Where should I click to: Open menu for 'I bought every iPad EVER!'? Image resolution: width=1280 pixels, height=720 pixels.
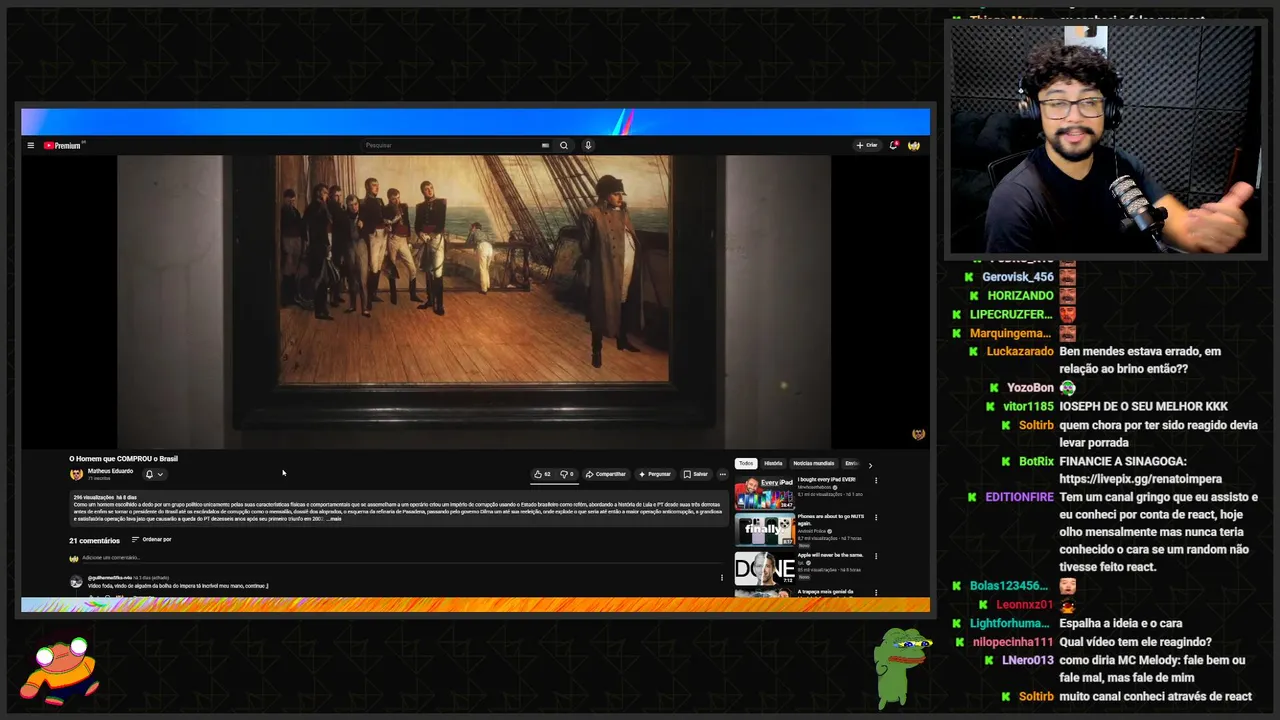pos(876,481)
